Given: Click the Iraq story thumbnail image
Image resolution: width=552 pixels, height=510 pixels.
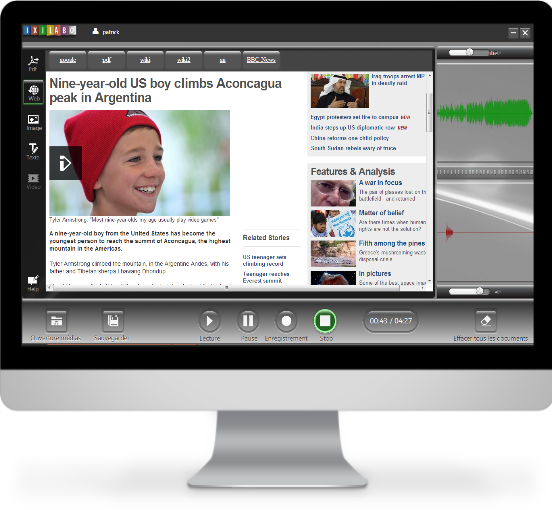Looking at the screenshot, I should pyautogui.click(x=340, y=90).
